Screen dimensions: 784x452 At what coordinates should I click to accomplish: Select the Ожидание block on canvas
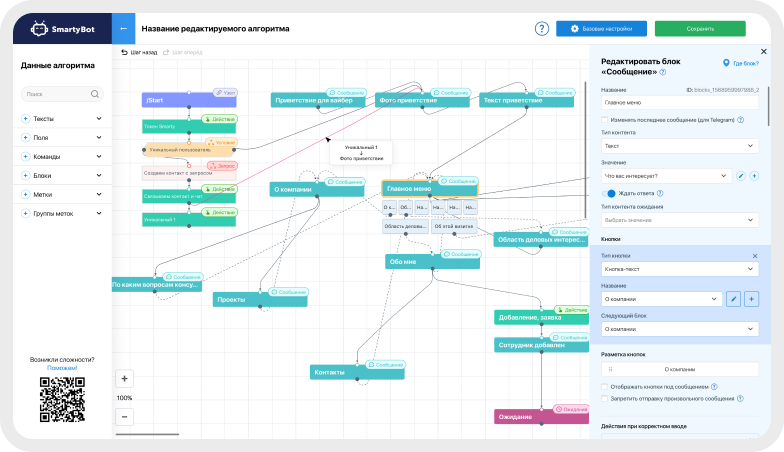point(542,416)
